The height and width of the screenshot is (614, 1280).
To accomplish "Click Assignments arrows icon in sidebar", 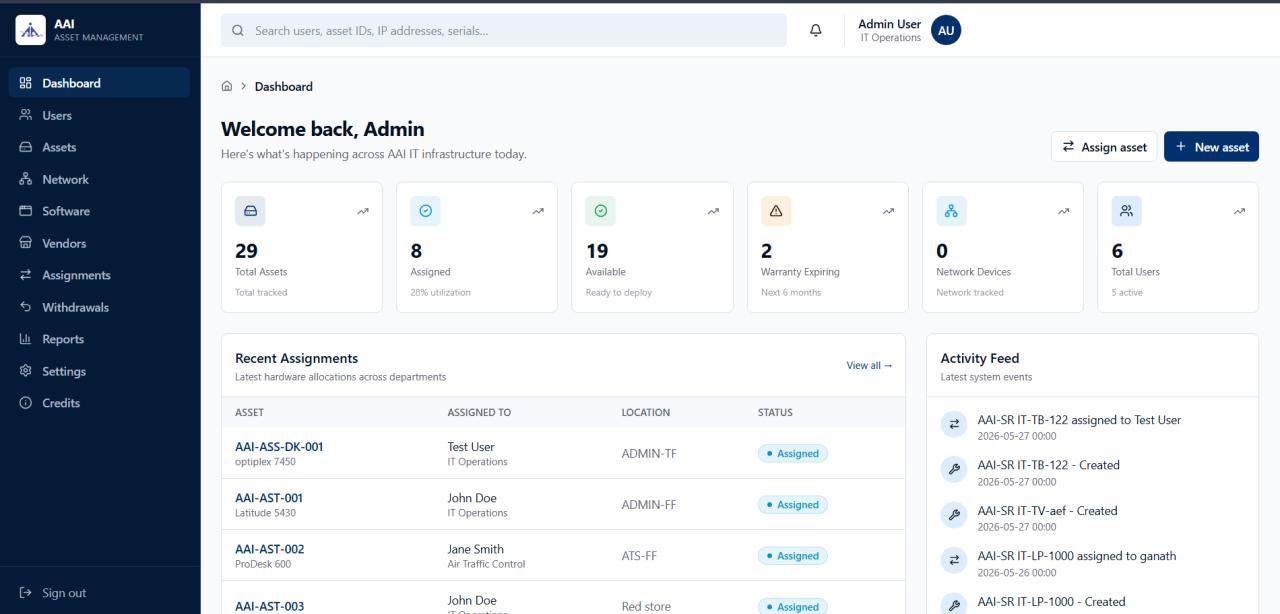I will coord(26,275).
